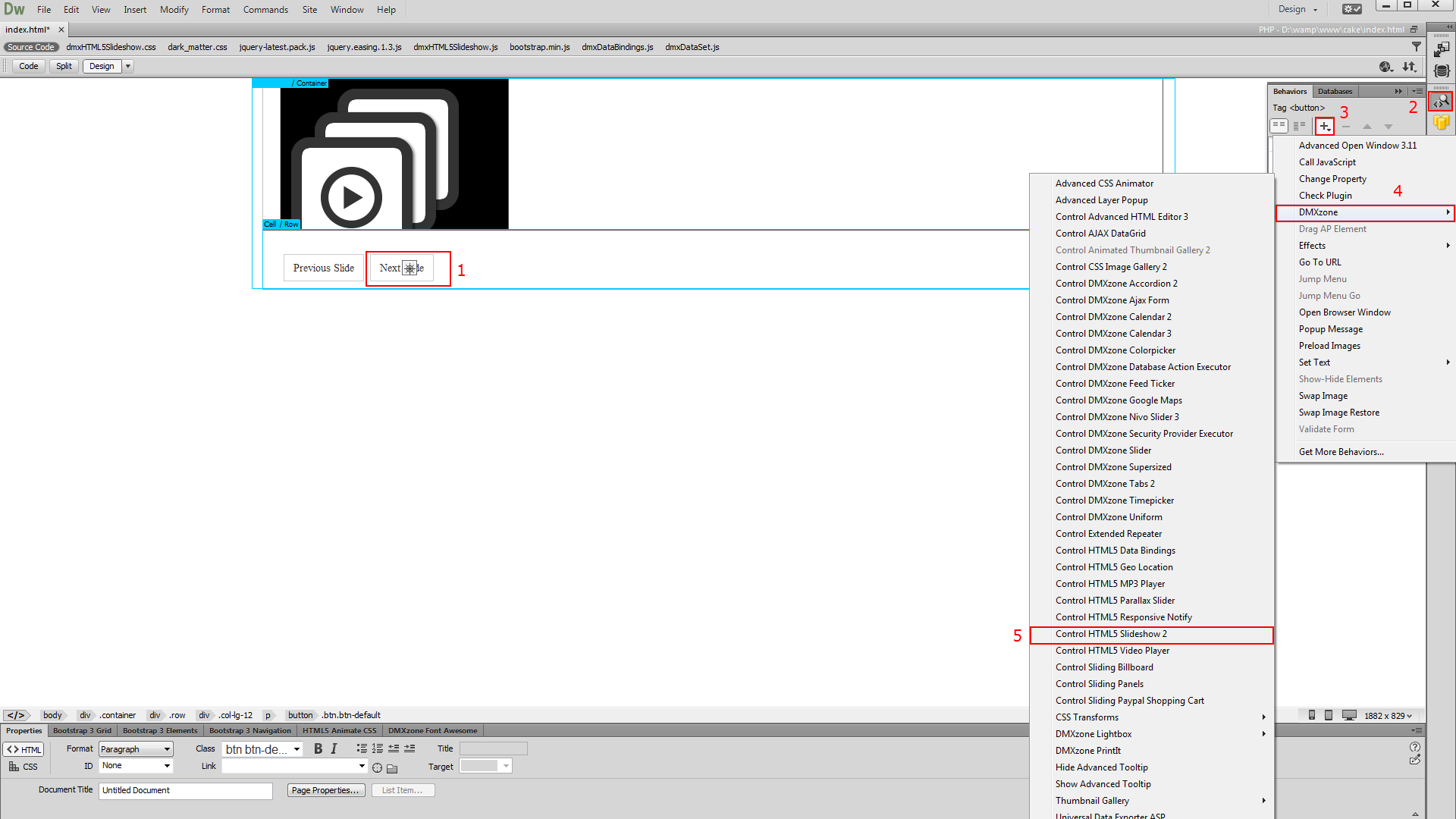Viewport: 1456px width, 819px height.
Task: Click Get More Behaviors link
Action: 1341,452
